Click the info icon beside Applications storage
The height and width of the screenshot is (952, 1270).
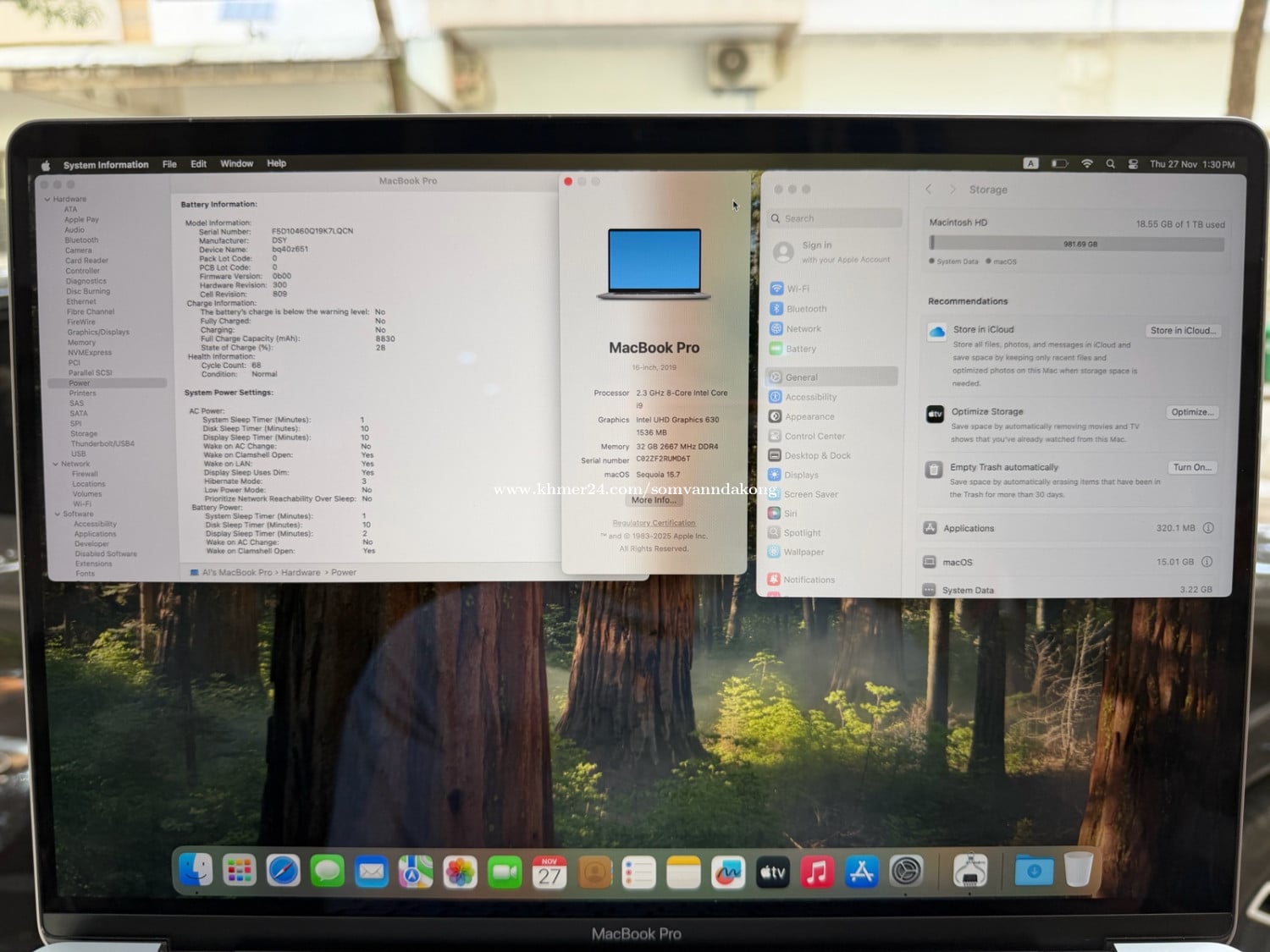[x=1208, y=528]
